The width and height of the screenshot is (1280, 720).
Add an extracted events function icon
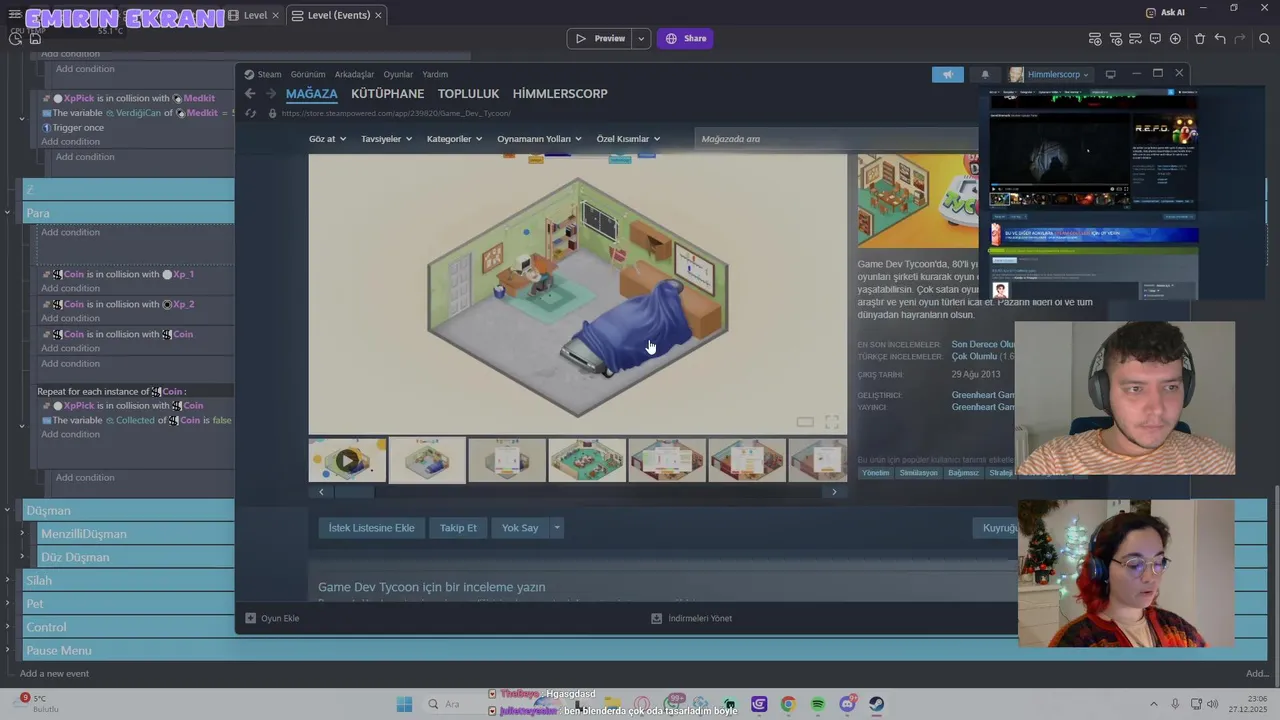tap(1135, 39)
